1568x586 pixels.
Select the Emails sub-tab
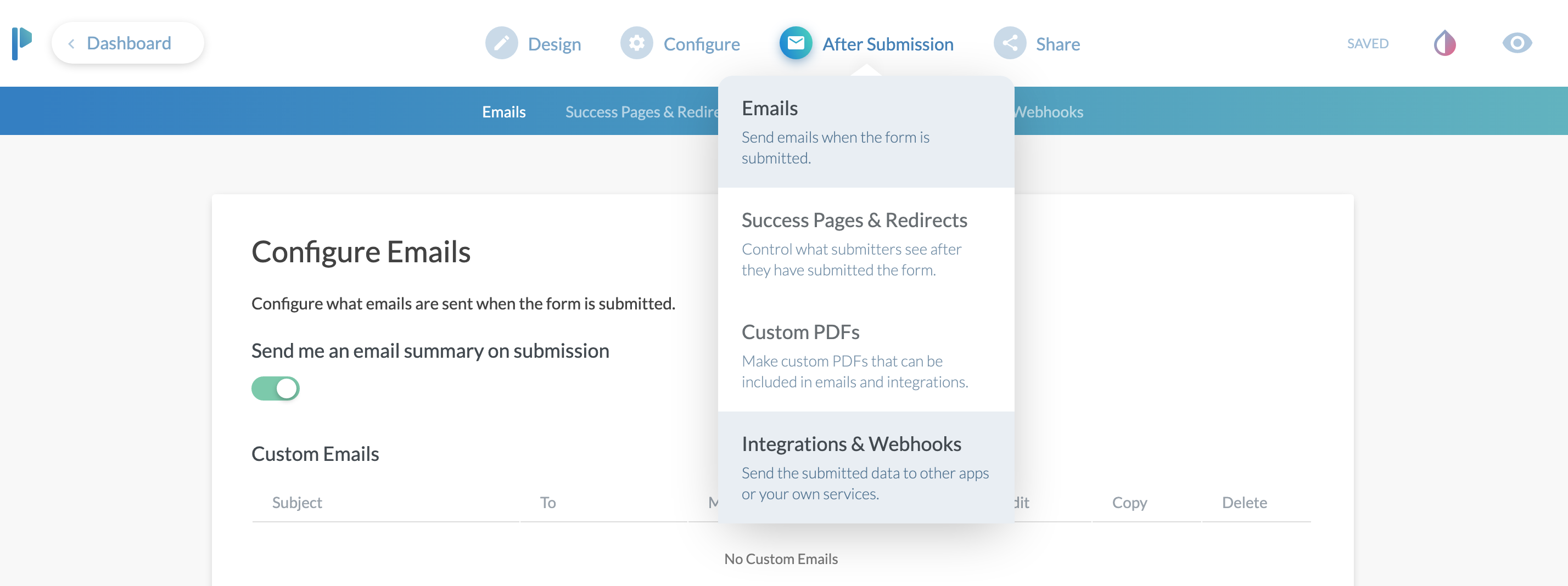tap(503, 112)
